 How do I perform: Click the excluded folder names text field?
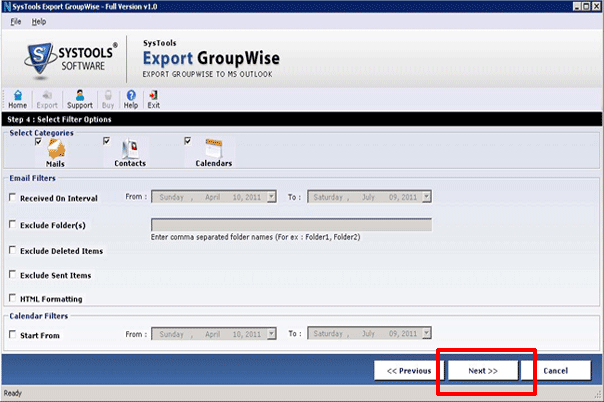point(291,225)
